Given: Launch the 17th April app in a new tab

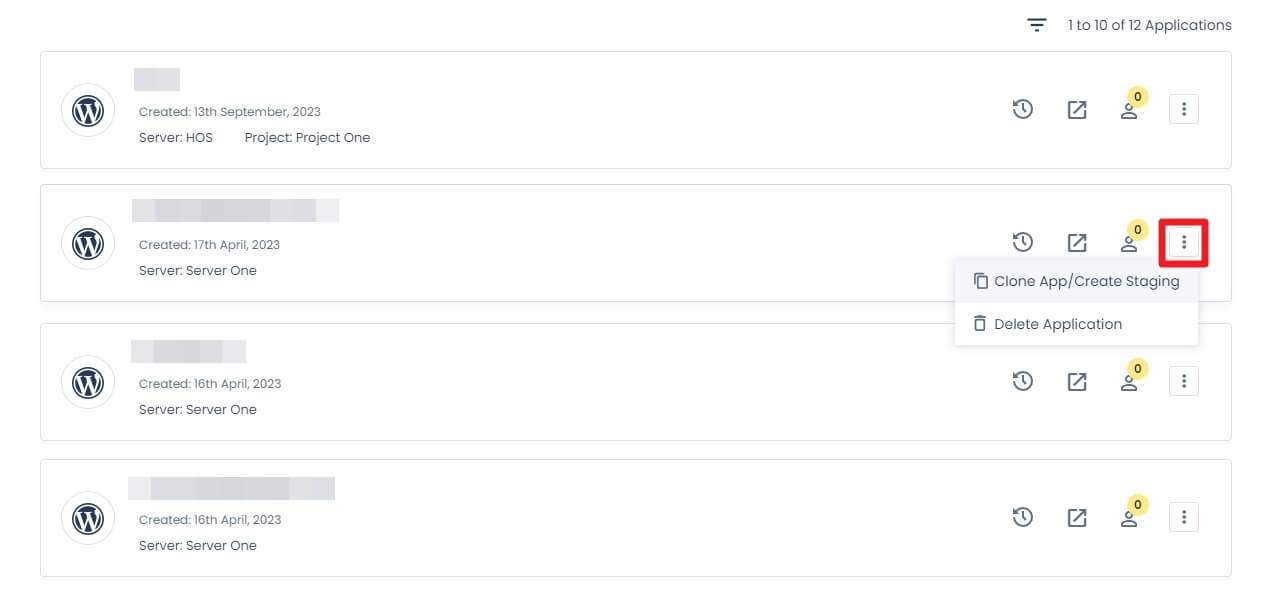Looking at the screenshot, I should pos(1077,243).
